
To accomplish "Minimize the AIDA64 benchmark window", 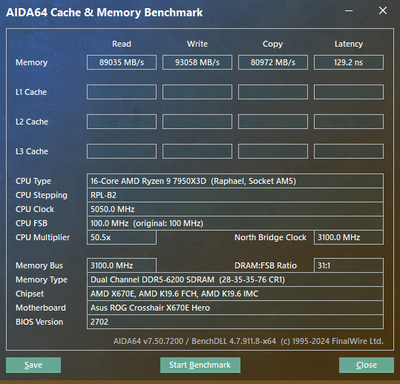I will point(349,11).
